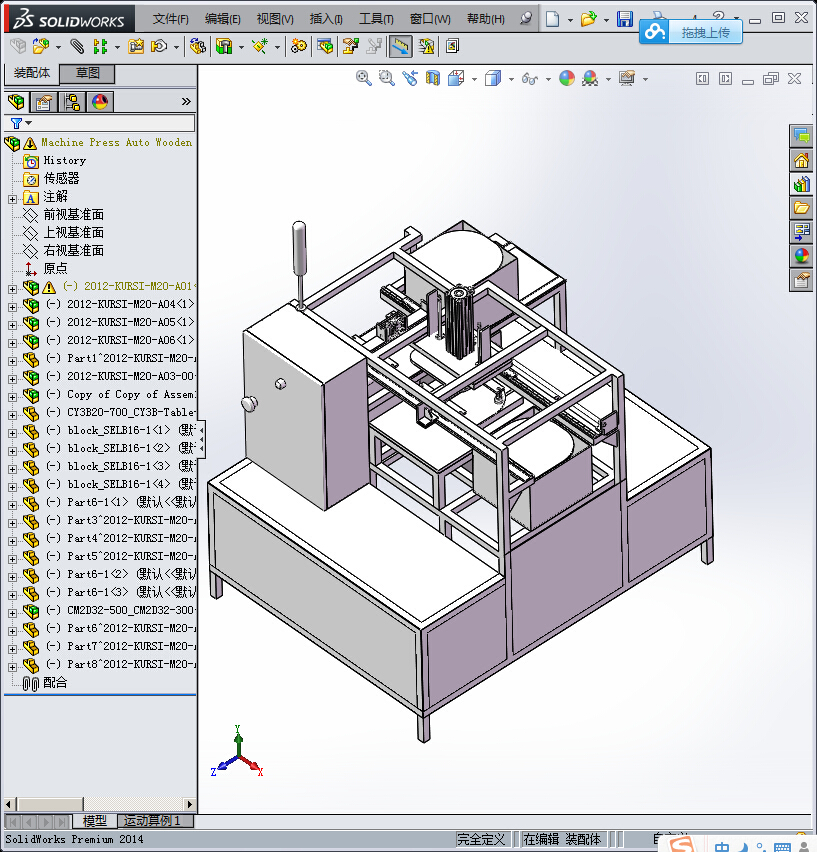The height and width of the screenshot is (852, 817).
Task: Show more manager tabs with » chevron
Action: (x=186, y=102)
